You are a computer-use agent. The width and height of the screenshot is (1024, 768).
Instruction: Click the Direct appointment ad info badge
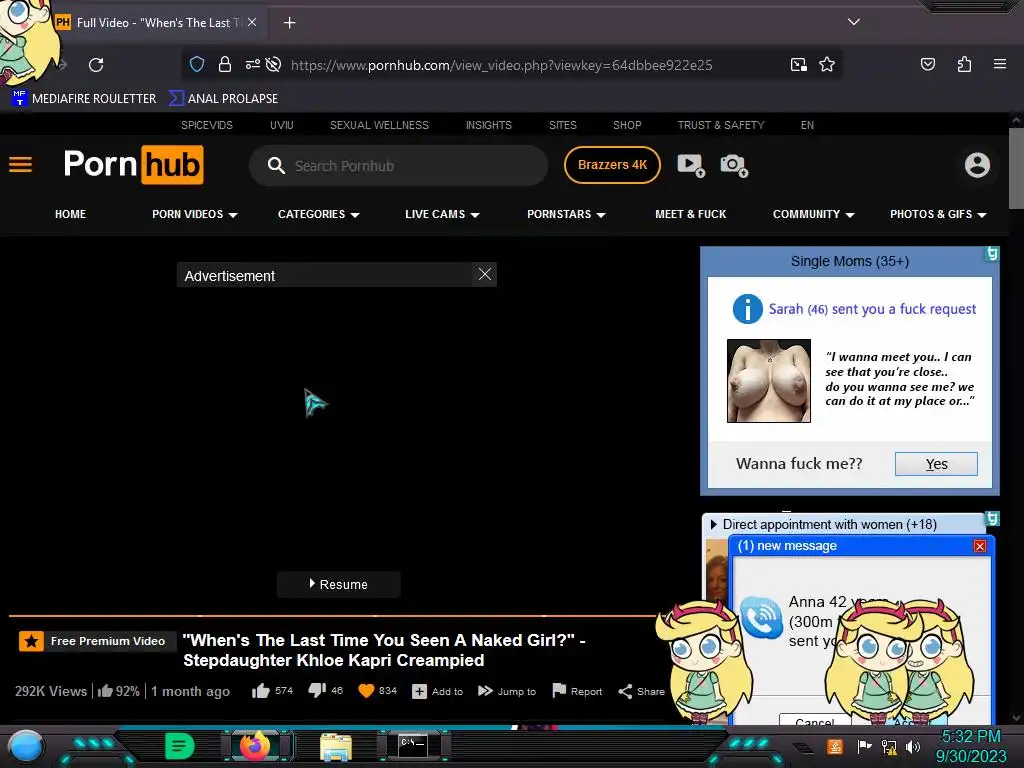pos(992,519)
